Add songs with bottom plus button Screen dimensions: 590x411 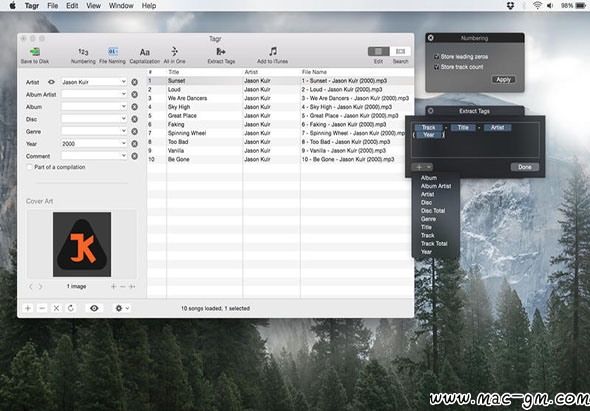tap(28, 308)
